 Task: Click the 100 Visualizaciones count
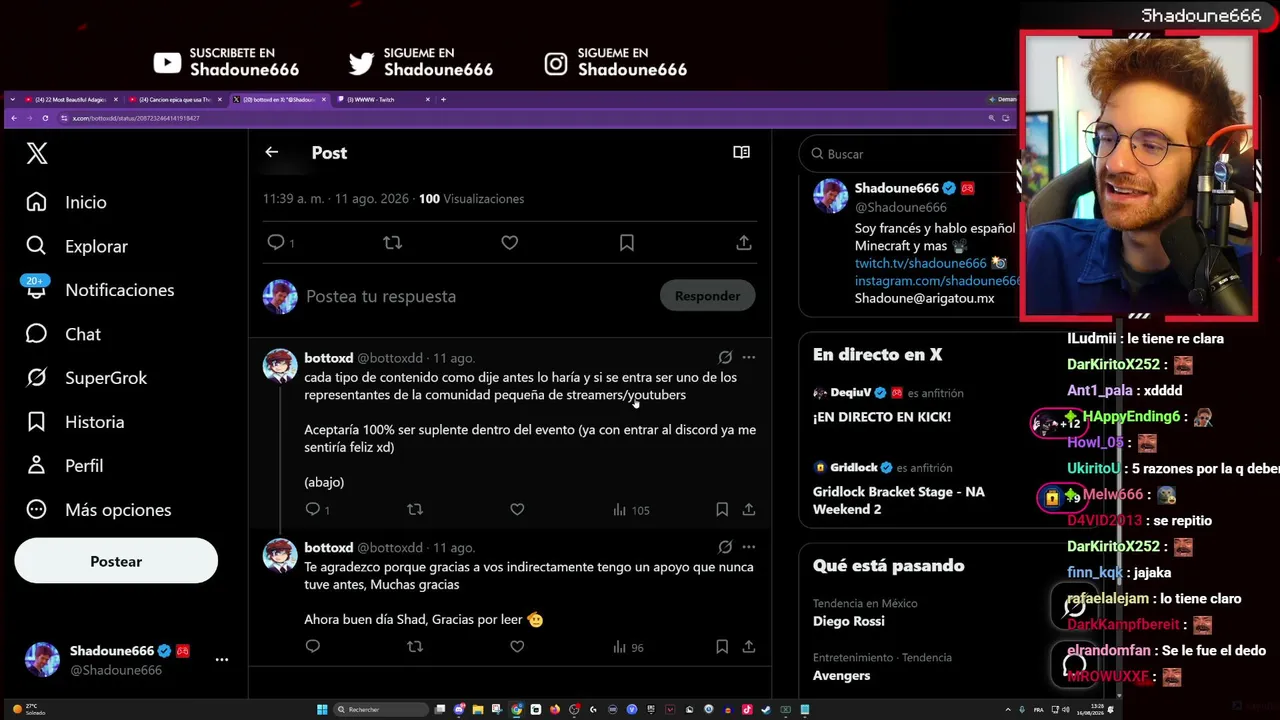pyautogui.click(x=471, y=199)
